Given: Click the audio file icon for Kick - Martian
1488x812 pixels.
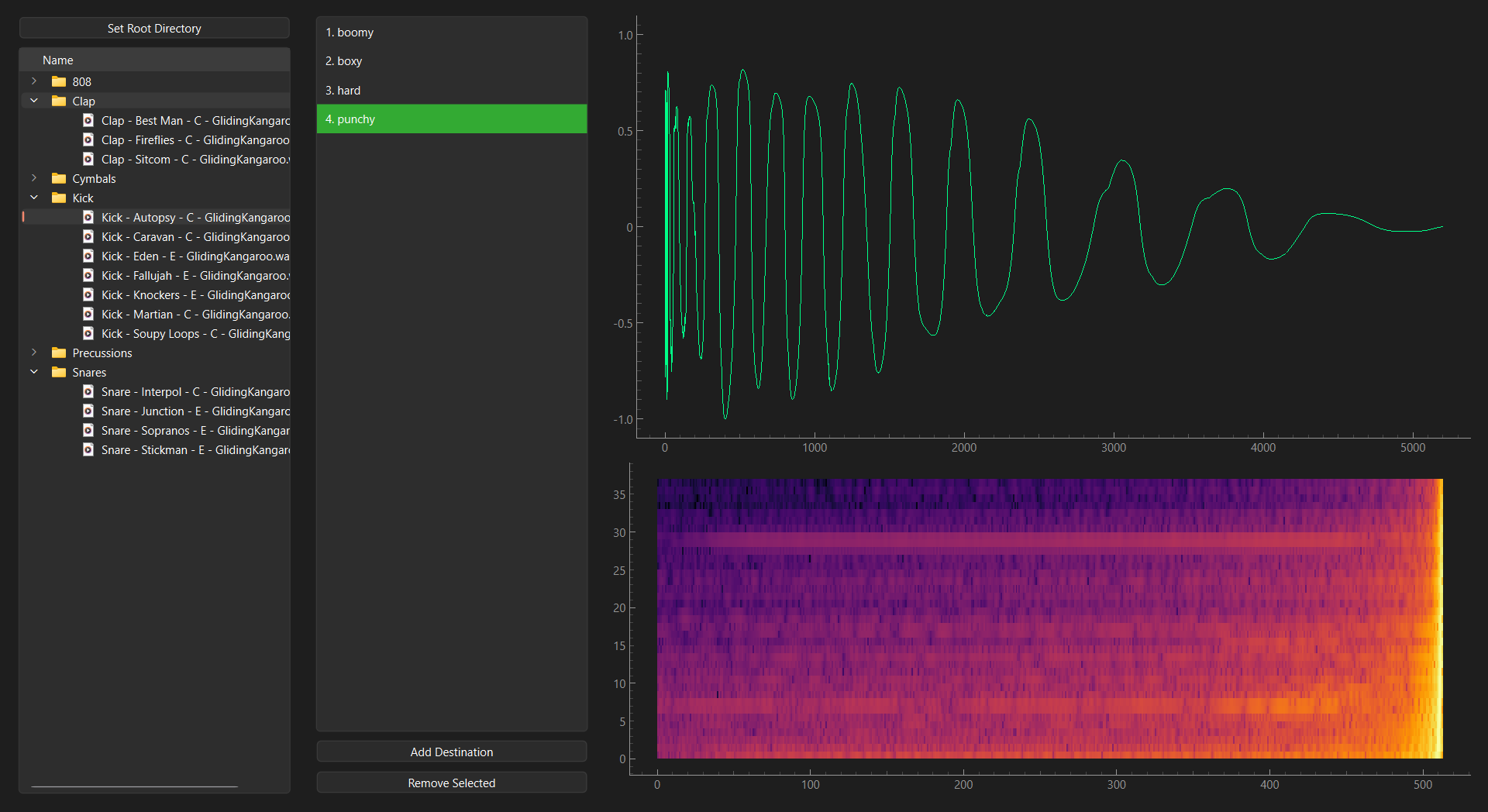Looking at the screenshot, I should [x=88, y=314].
